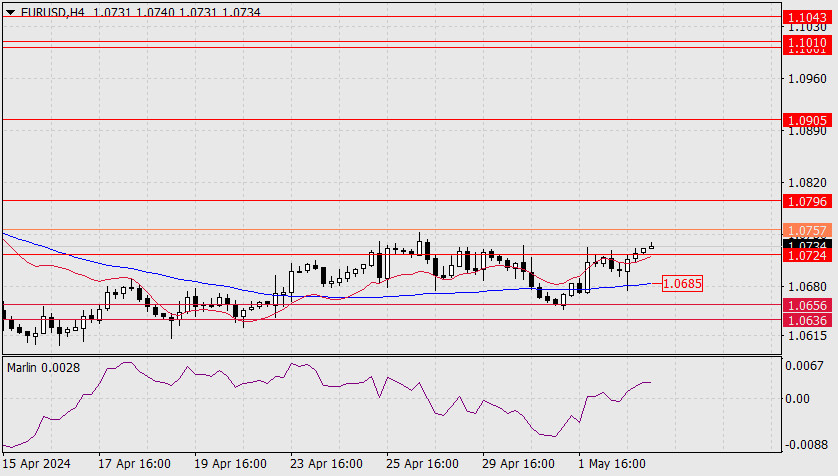Click the 1 May 16:00 time label
The width and height of the screenshot is (838, 476).
point(612,463)
